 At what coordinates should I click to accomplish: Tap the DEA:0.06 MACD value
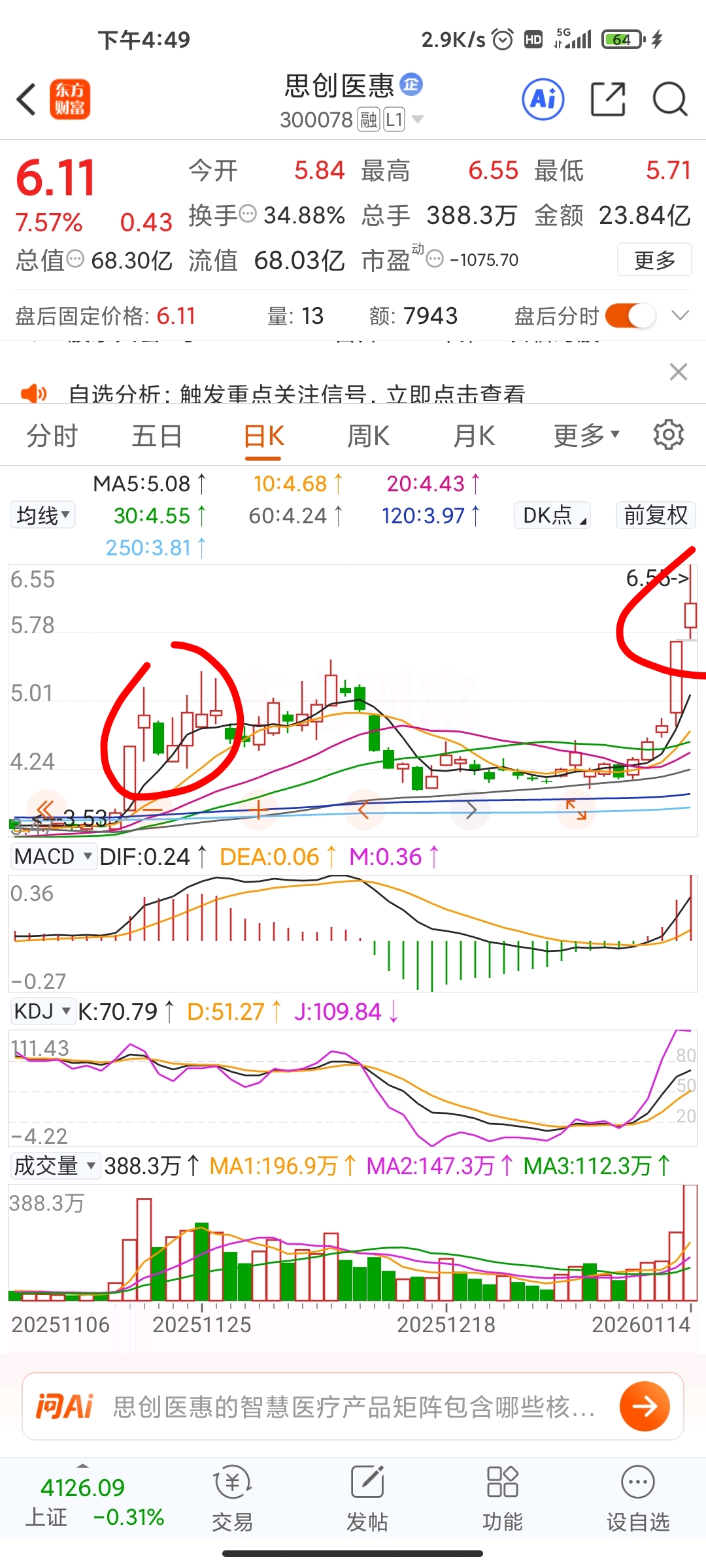278,856
